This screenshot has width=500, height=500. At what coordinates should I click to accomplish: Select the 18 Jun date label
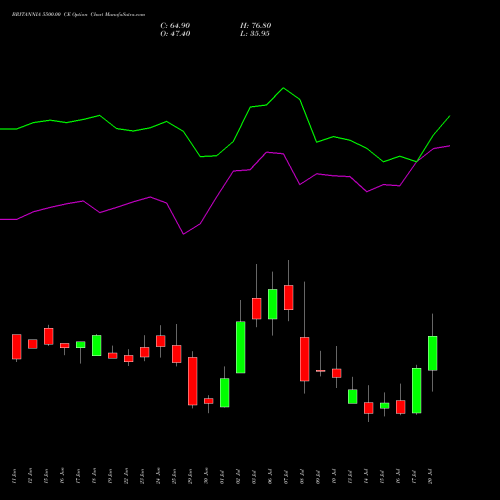(94, 476)
